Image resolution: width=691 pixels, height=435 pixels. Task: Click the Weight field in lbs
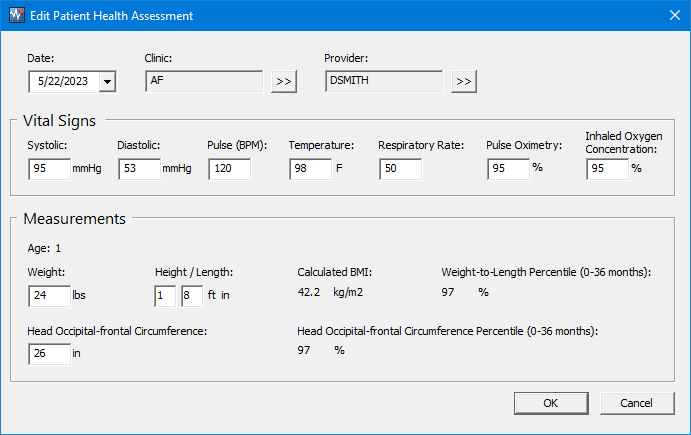pyautogui.click(x=49, y=296)
